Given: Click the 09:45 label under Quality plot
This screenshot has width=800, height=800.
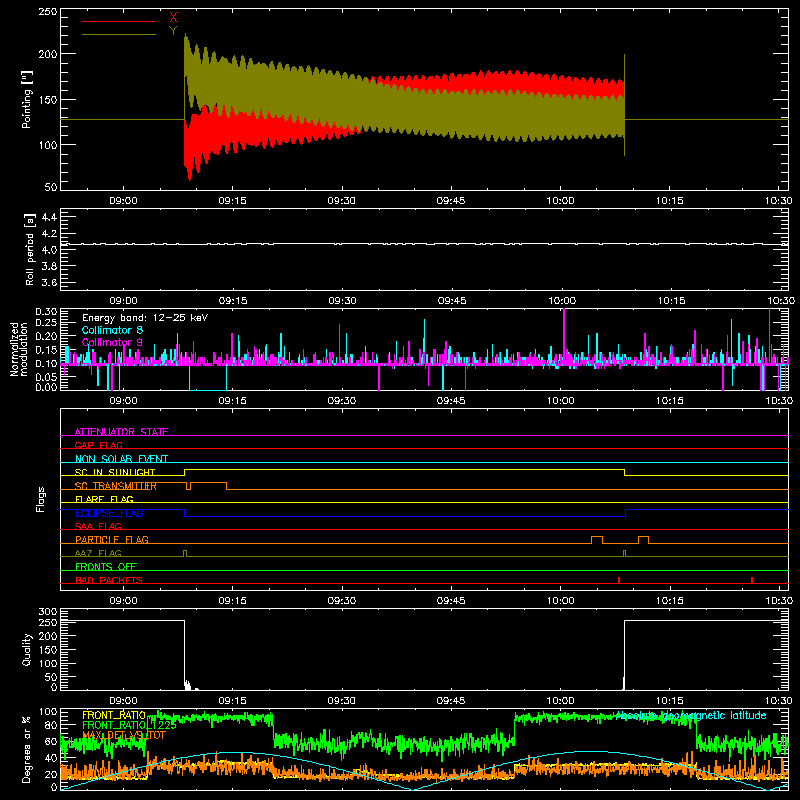Looking at the screenshot, I should 451,701.
